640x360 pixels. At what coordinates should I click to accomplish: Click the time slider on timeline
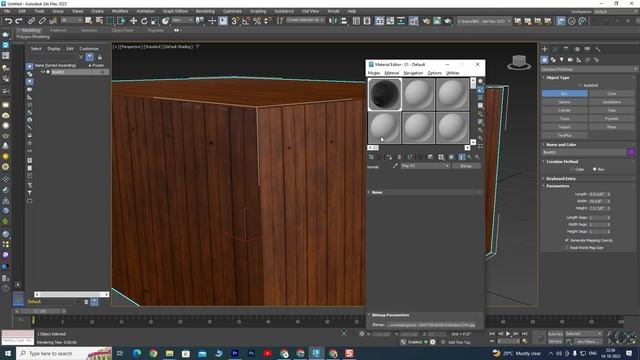pyautogui.click(x=40, y=311)
